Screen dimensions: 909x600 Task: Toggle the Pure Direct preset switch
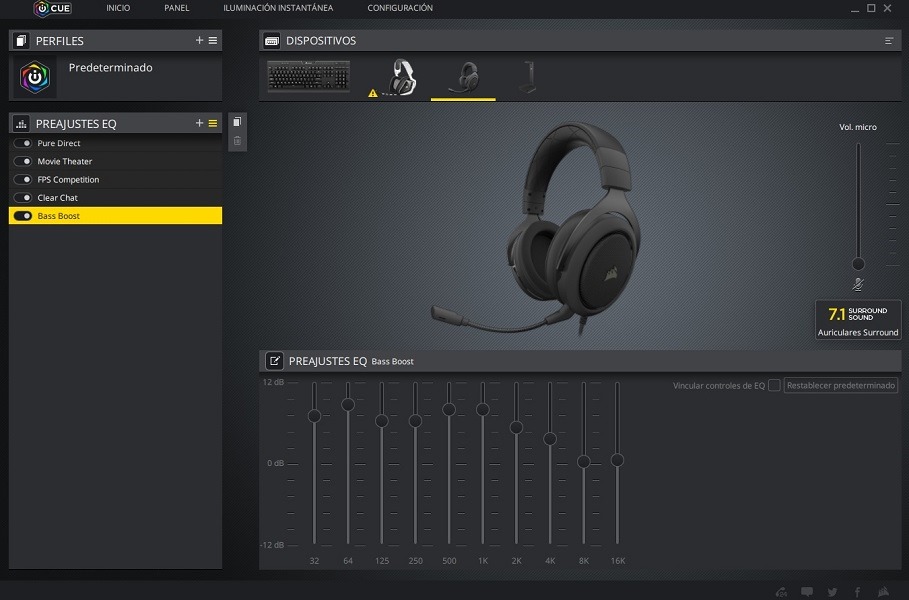click(23, 144)
